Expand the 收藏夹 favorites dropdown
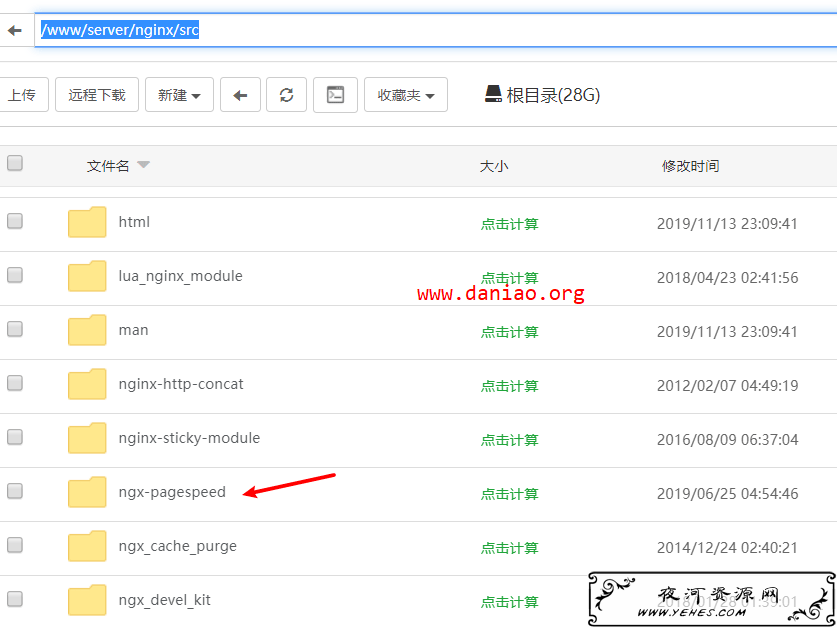This screenshot has width=837, height=628. (x=406, y=95)
